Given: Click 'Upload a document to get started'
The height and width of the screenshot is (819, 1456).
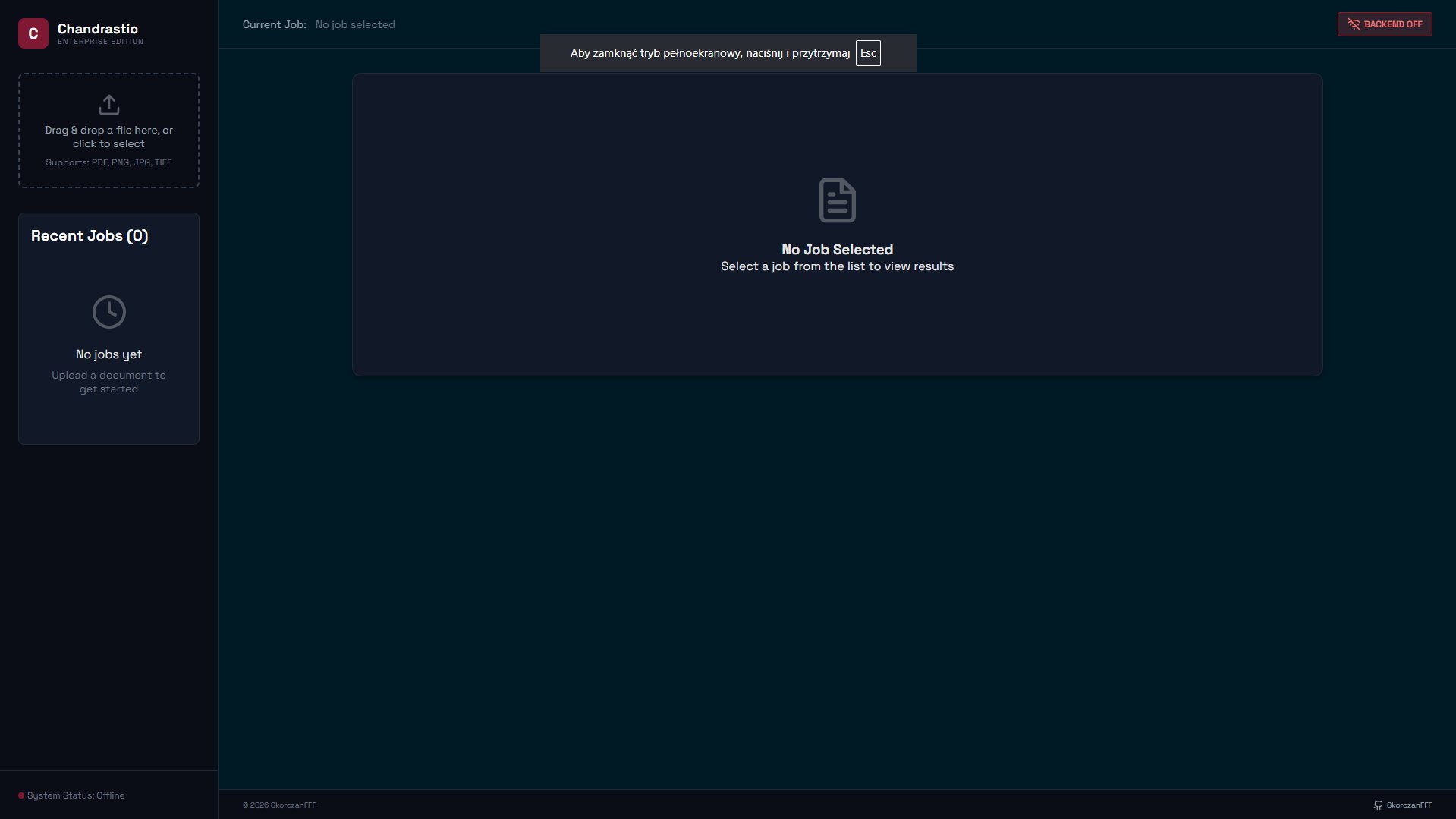Looking at the screenshot, I should tap(108, 383).
